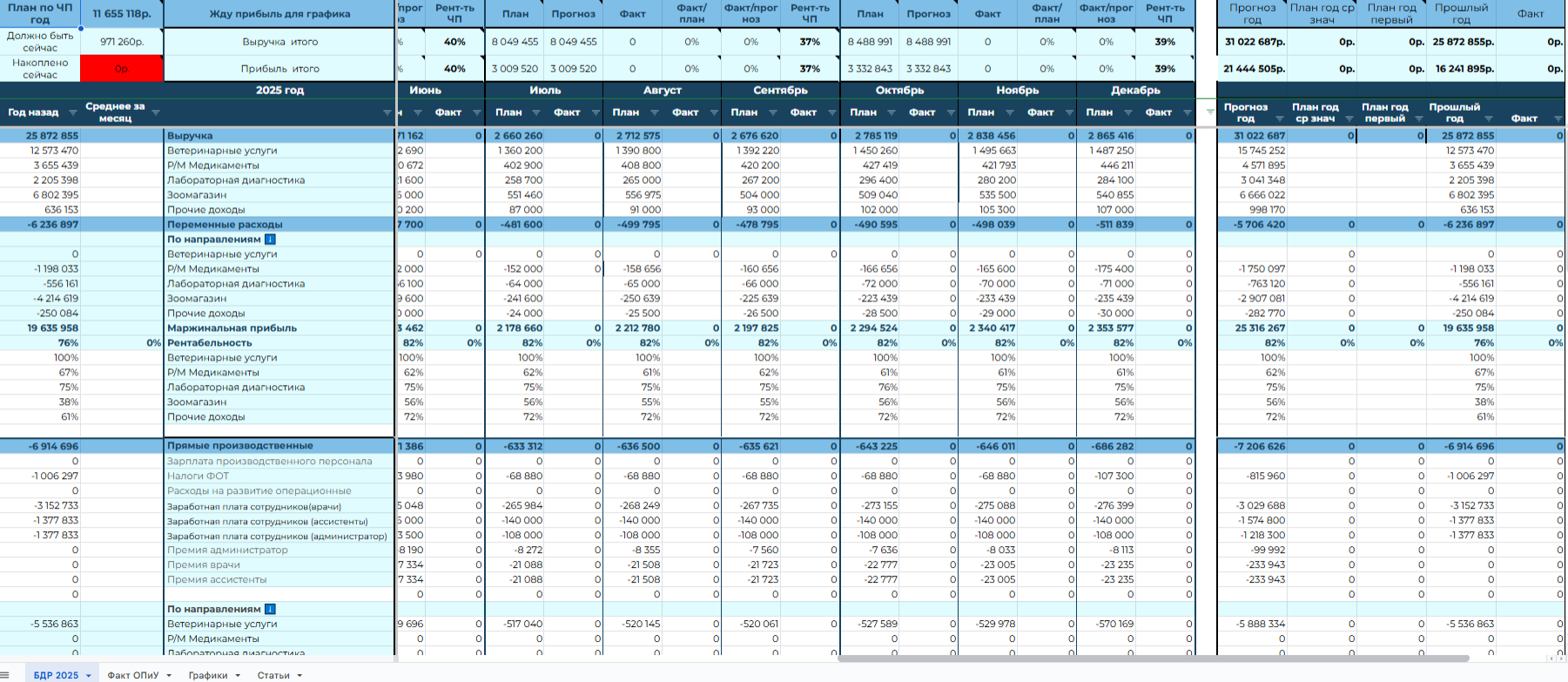Select Год назад Выручка value 25 872 855
The width and height of the screenshot is (1568, 682).
(40, 136)
